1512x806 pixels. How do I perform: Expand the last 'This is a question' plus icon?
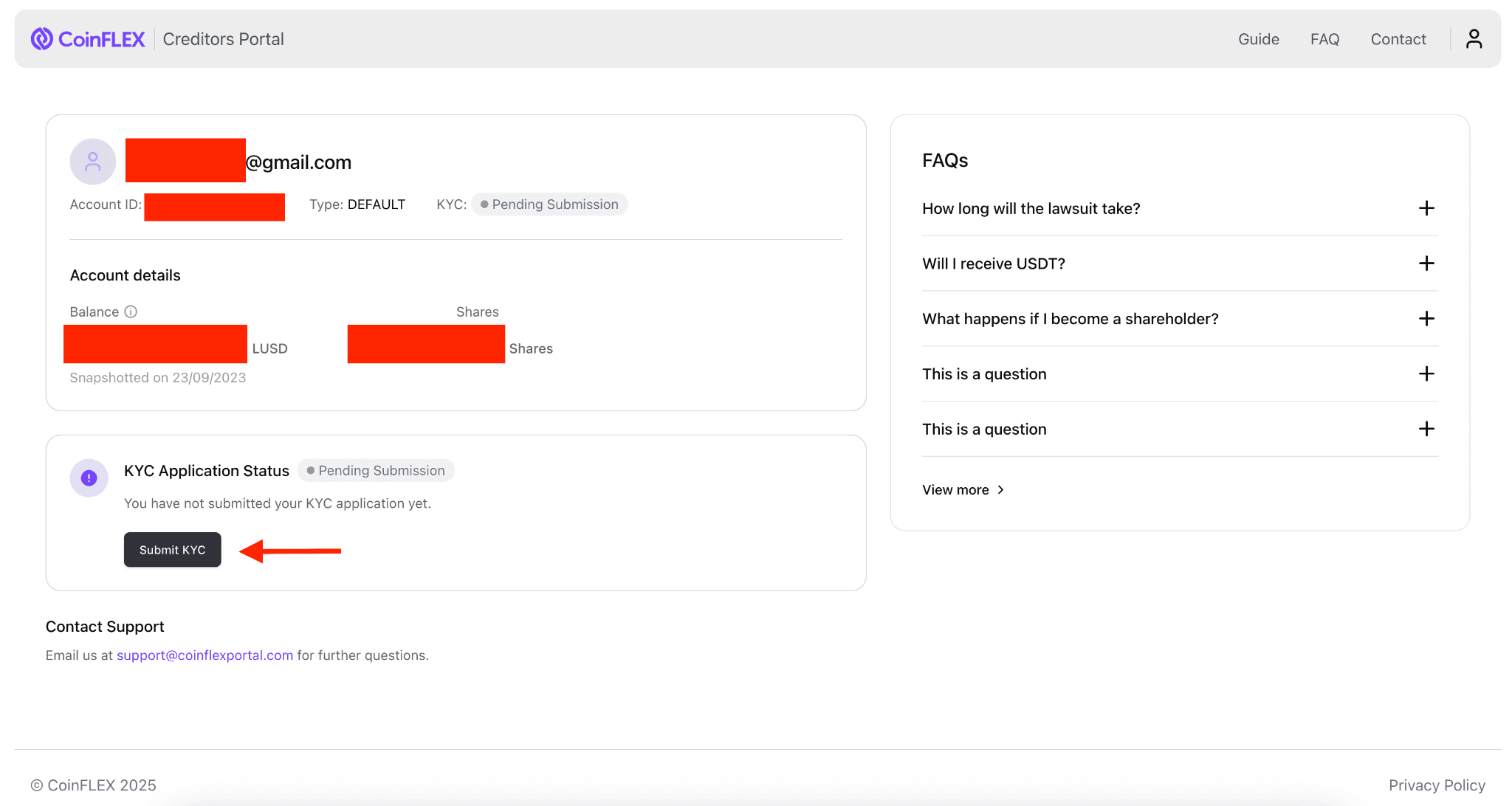pyautogui.click(x=1426, y=429)
